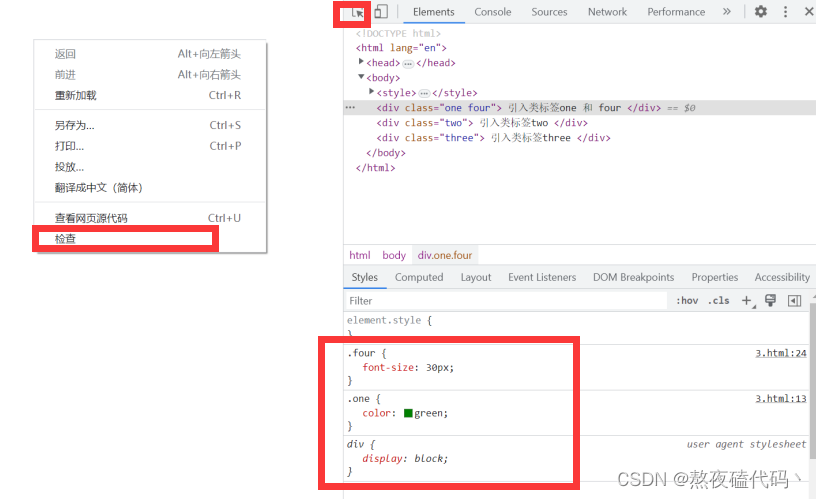Expand the head element node
The height and width of the screenshot is (499, 816).
(x=361, y=62)
